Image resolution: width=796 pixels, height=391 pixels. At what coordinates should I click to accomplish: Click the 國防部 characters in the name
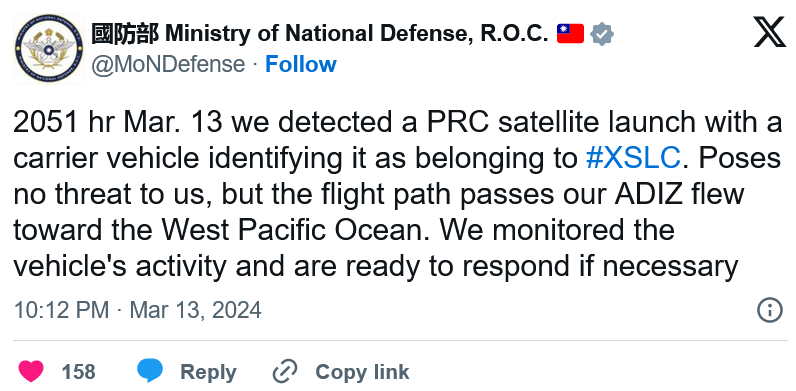point(125,34)
